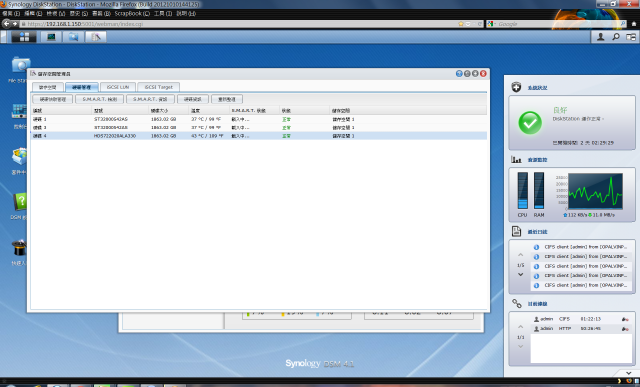Click the admin CIFS connection row
Viewport: 640px width, 387px height.
581,319
